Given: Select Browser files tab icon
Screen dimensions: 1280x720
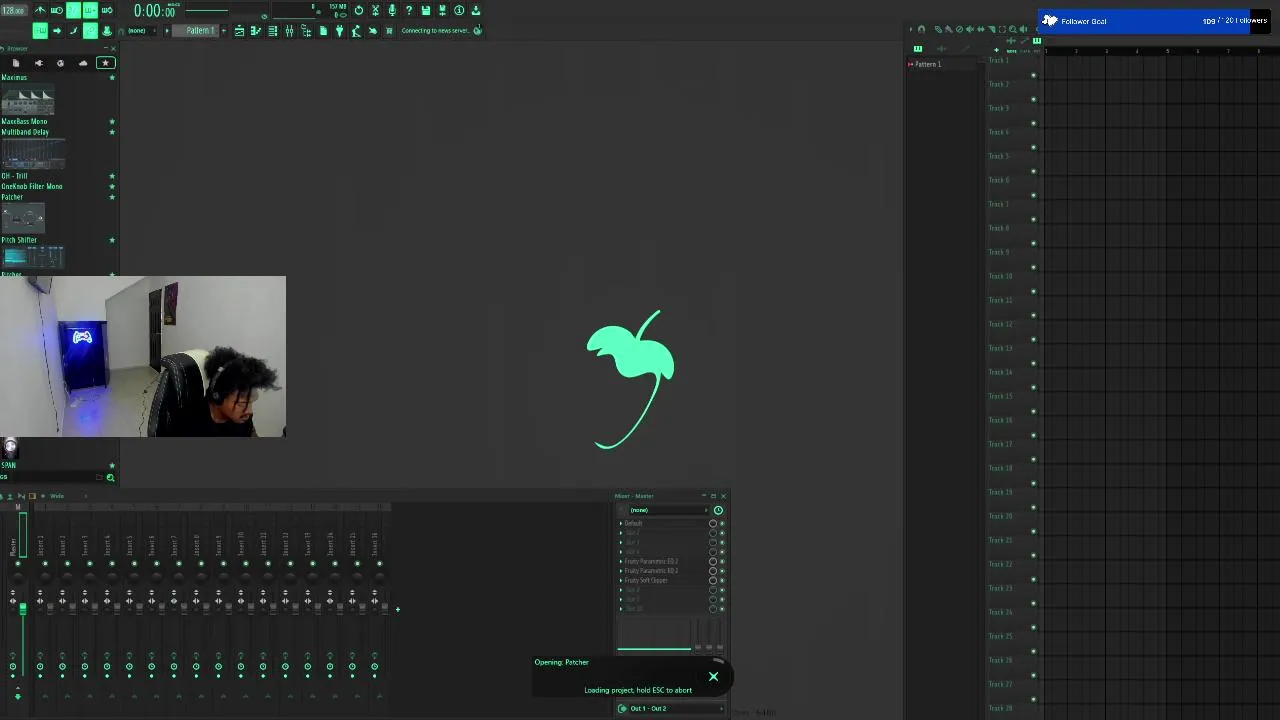Looking at the screenshot, I should coord(16,63).
